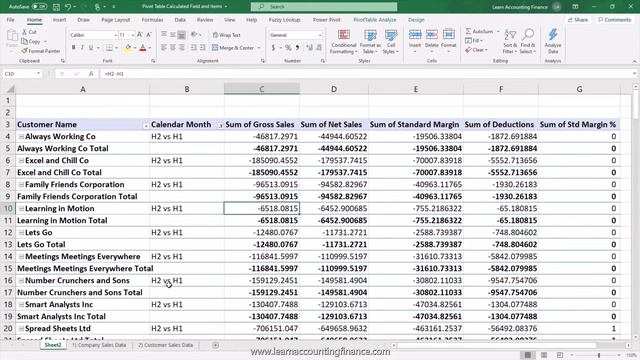Click the Name Box field
This screenshot has height=360, width=640.
(22, 74)
